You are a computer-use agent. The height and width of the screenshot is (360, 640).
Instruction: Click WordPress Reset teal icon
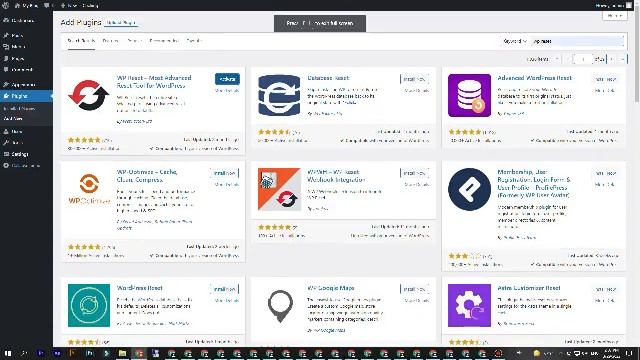point(89,305)
